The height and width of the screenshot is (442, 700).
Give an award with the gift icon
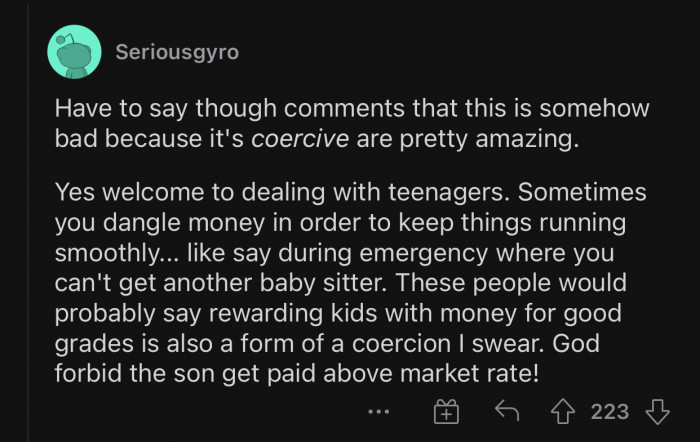click(445, 411)
